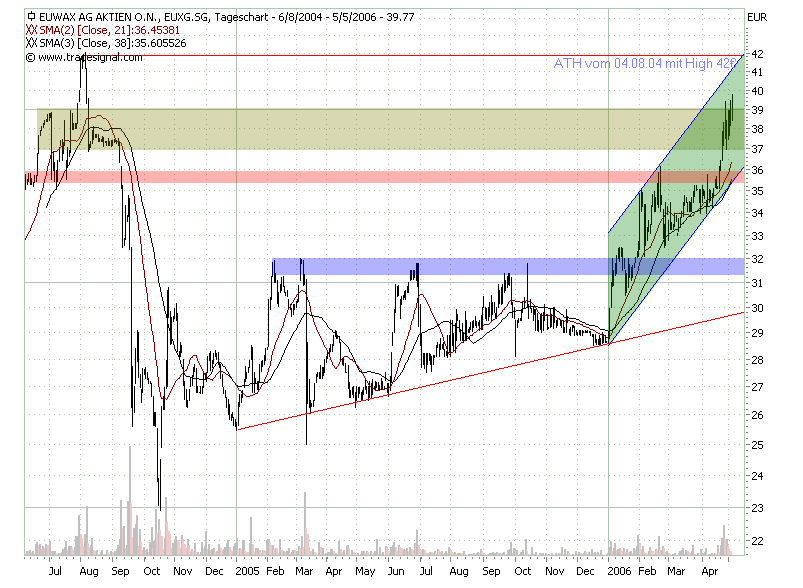Select the 40 price axis label
803x588 pixels.
pos(757,91)
